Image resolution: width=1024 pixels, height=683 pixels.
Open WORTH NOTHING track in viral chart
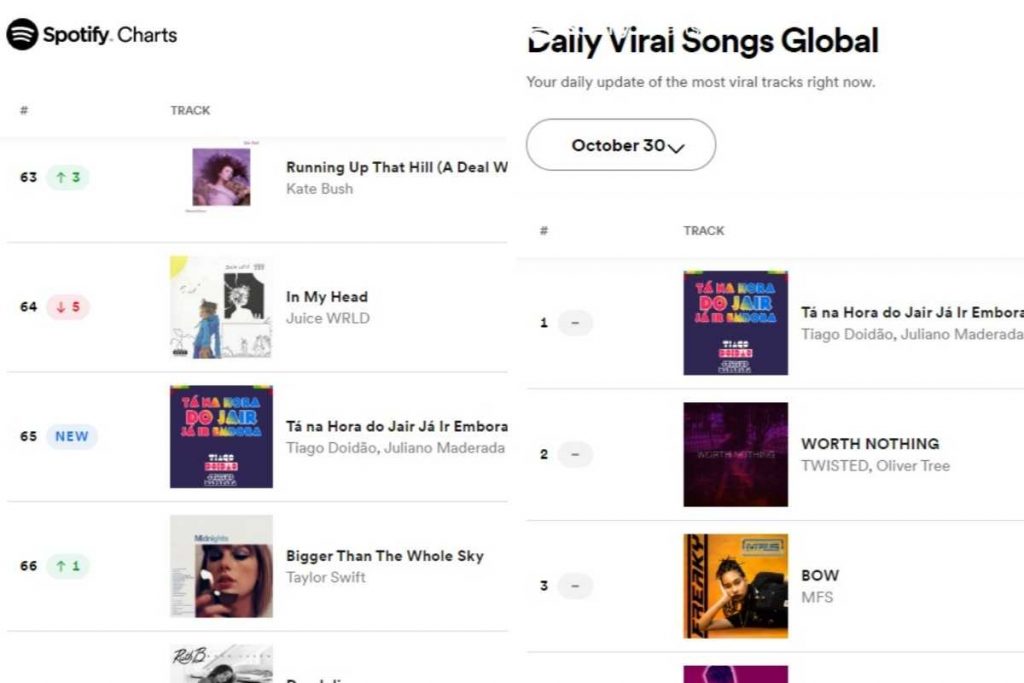pyautogui.click(x=869, y=443)
